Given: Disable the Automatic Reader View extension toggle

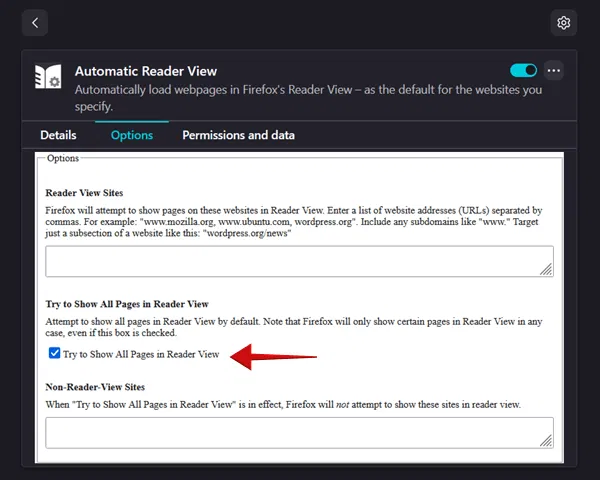Looking at the screenshot, I should click(x=523, y=71).
